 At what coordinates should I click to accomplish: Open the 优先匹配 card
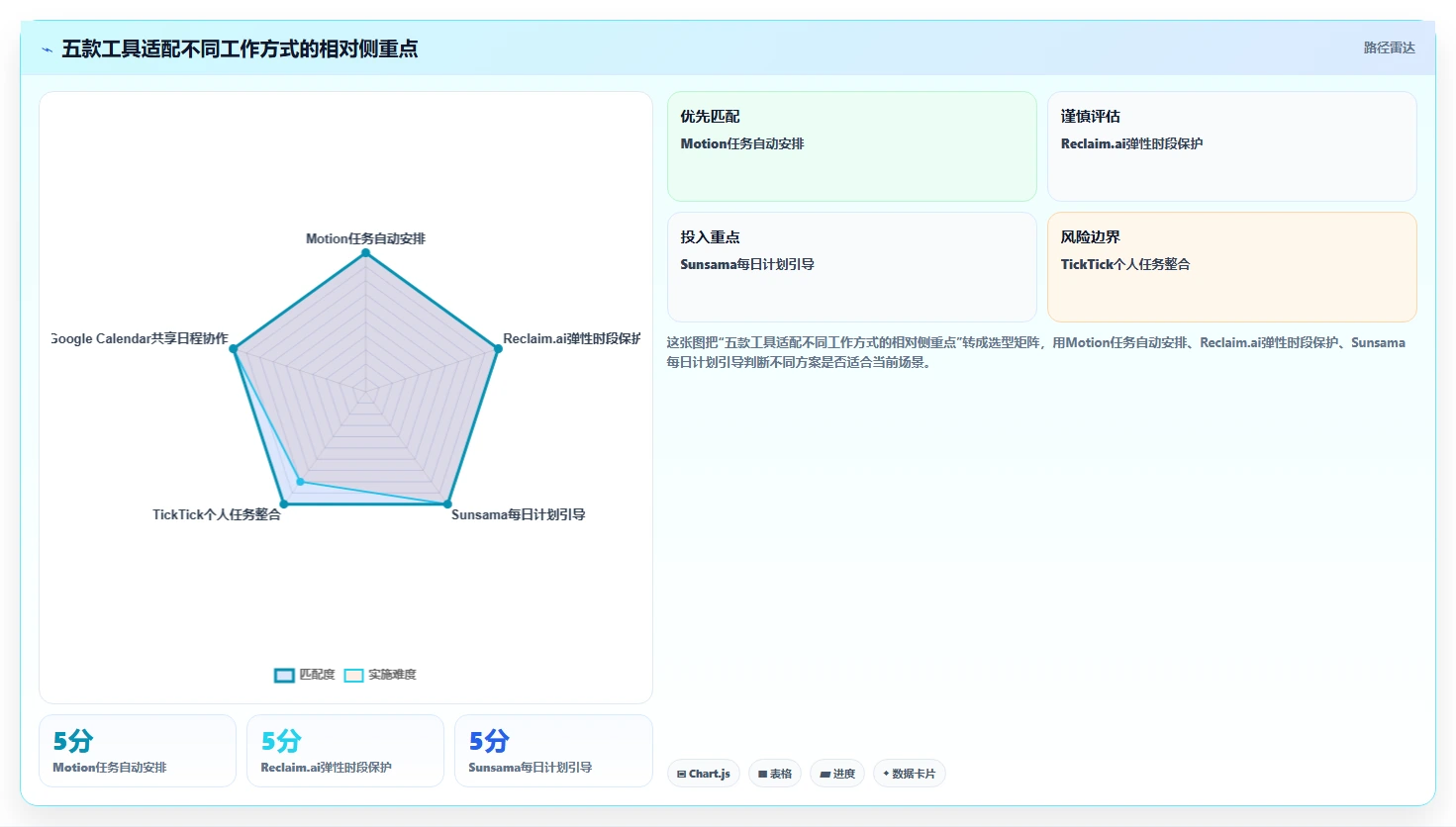pyautogui.click(x=852, y=146)
